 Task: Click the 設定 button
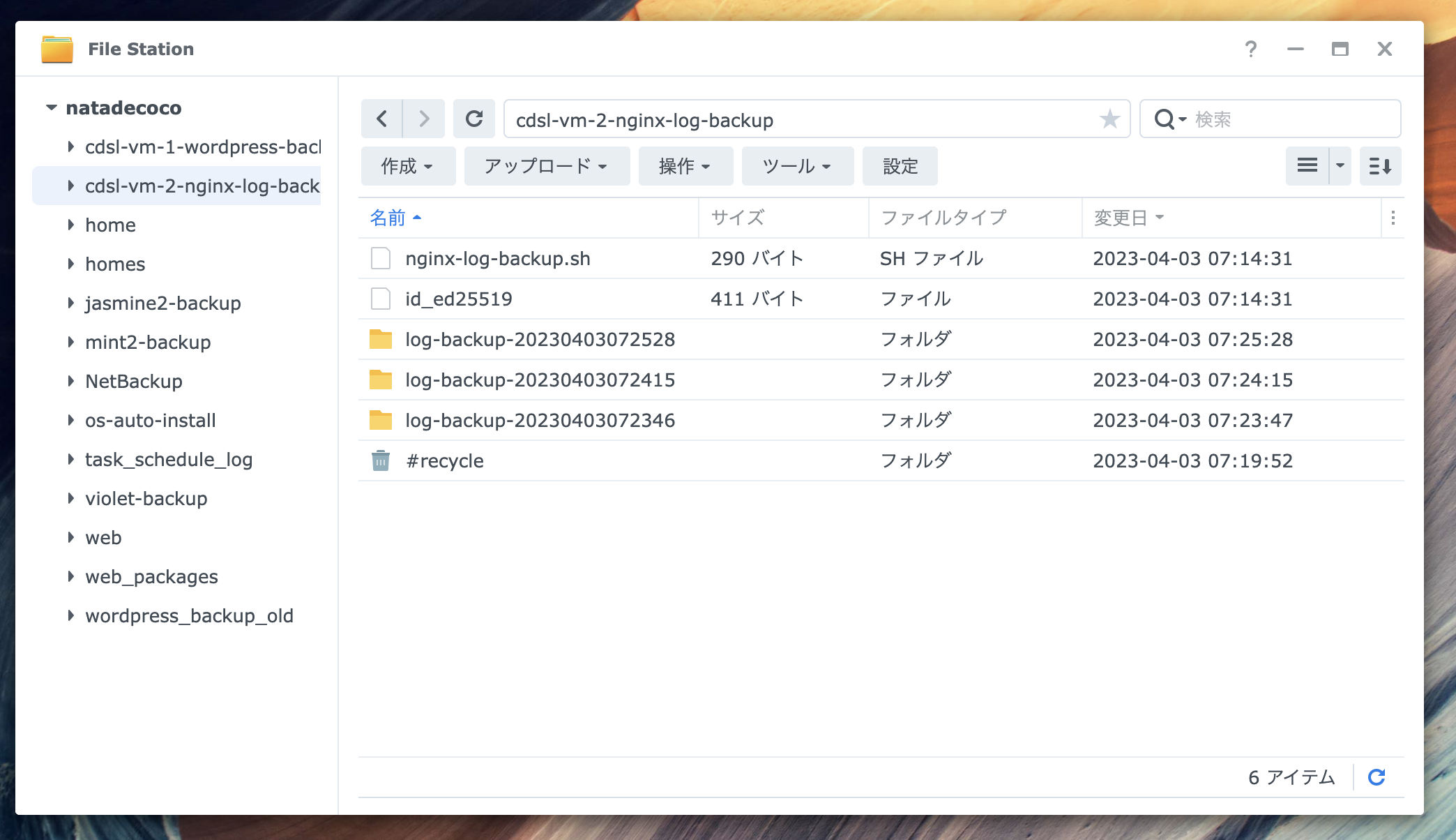click(x=900, y=166)
